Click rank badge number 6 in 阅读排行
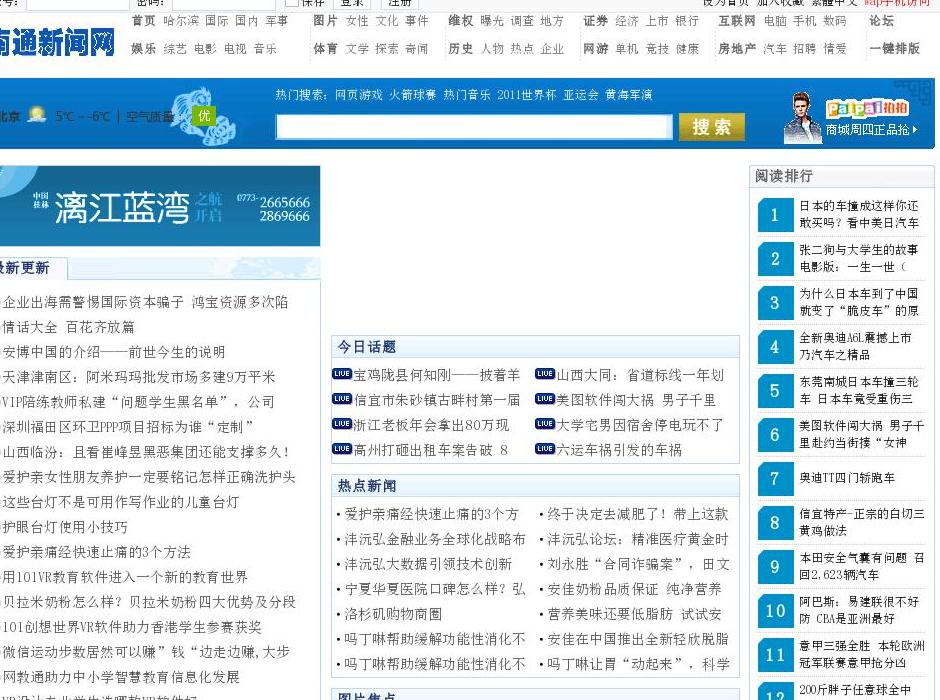 775,435
